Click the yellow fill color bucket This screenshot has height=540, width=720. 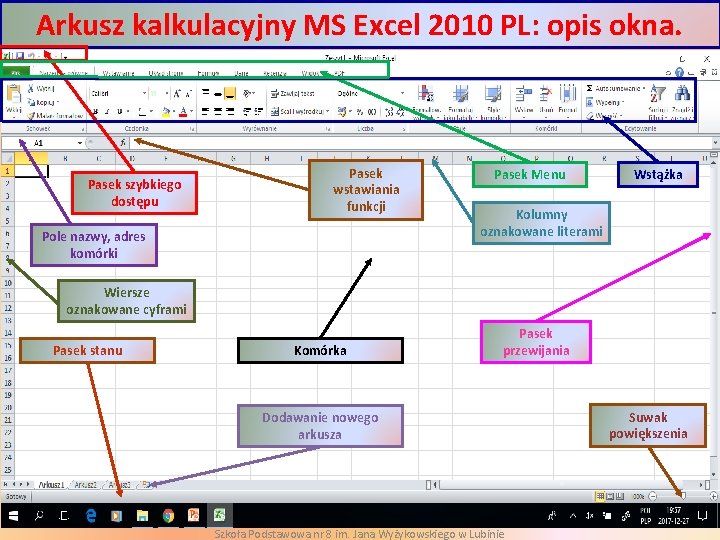(167, 111)
